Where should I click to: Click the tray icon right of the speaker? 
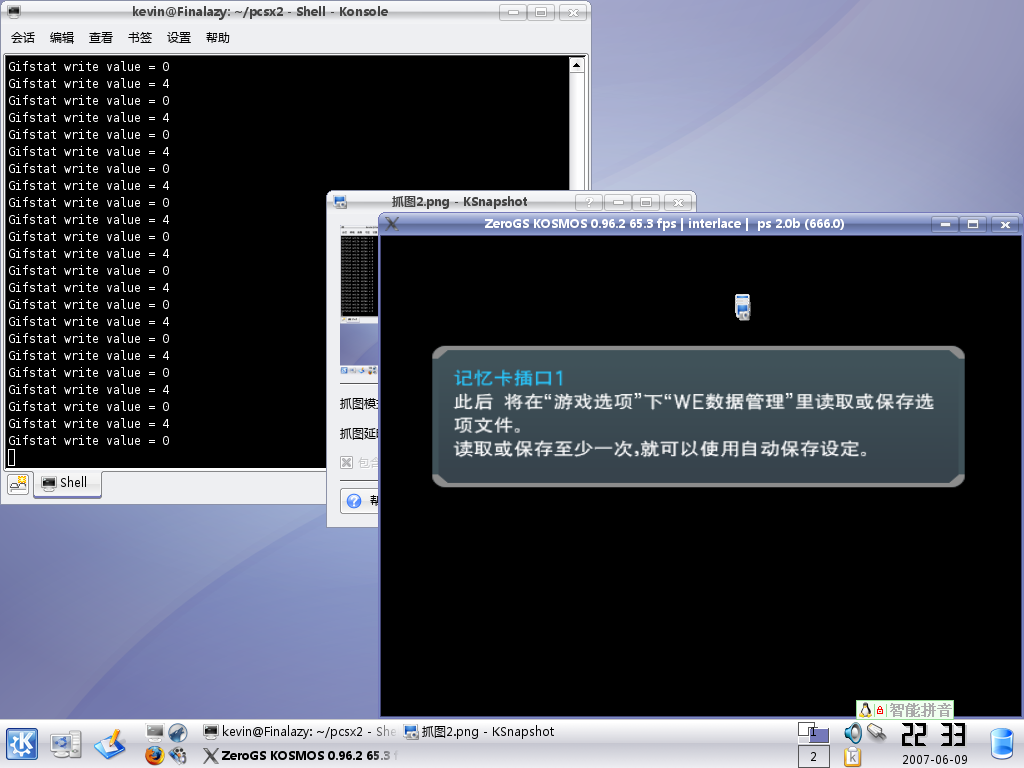(876, 733)
